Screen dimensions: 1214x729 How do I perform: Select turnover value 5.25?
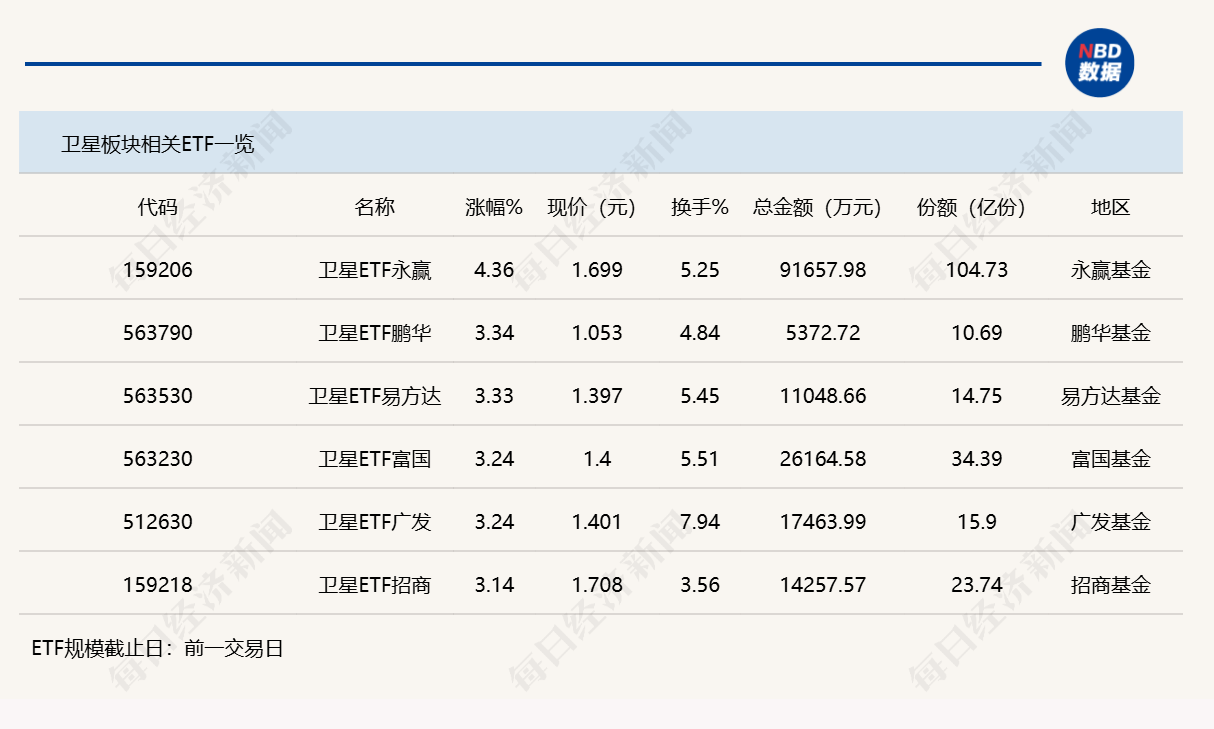[x=700, y=270]
